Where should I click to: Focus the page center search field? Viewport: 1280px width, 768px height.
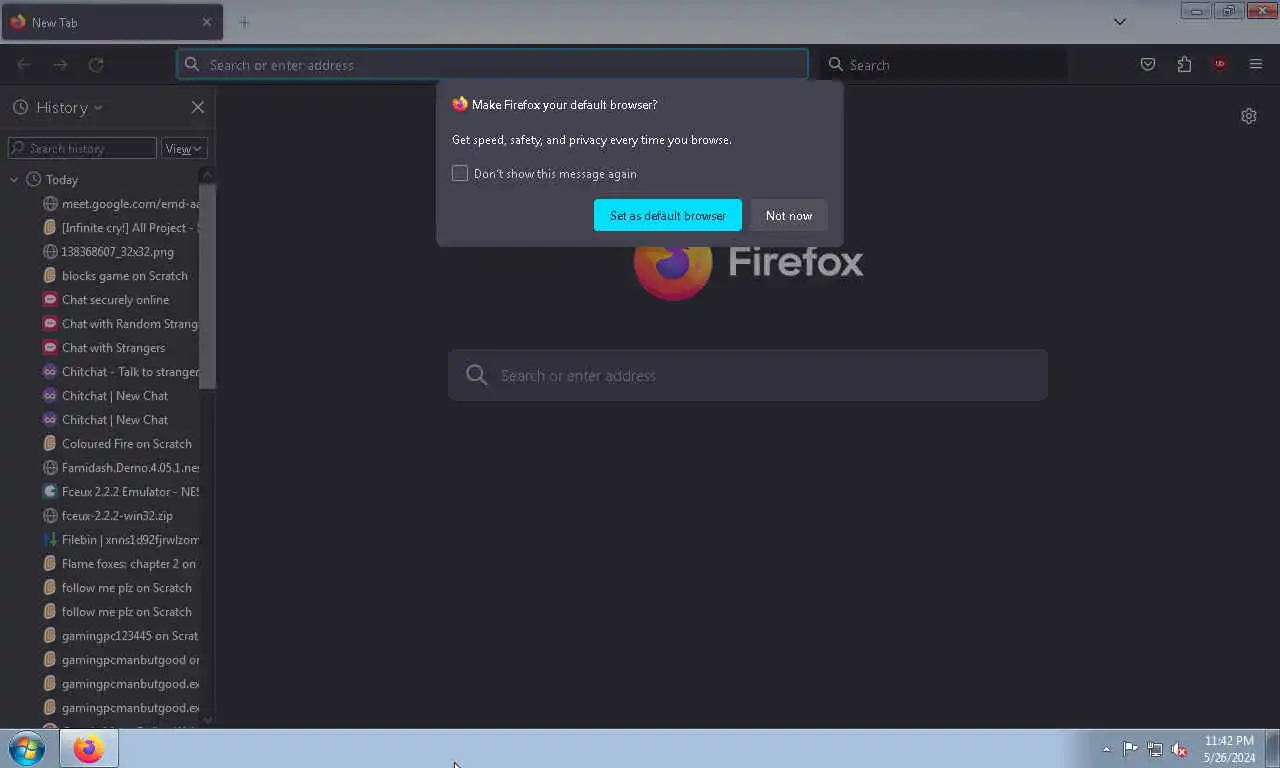[x=748, y=375]
